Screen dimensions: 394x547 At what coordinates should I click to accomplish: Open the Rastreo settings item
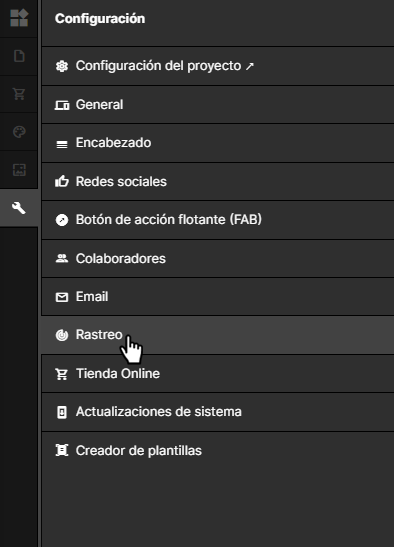(218, 335)
